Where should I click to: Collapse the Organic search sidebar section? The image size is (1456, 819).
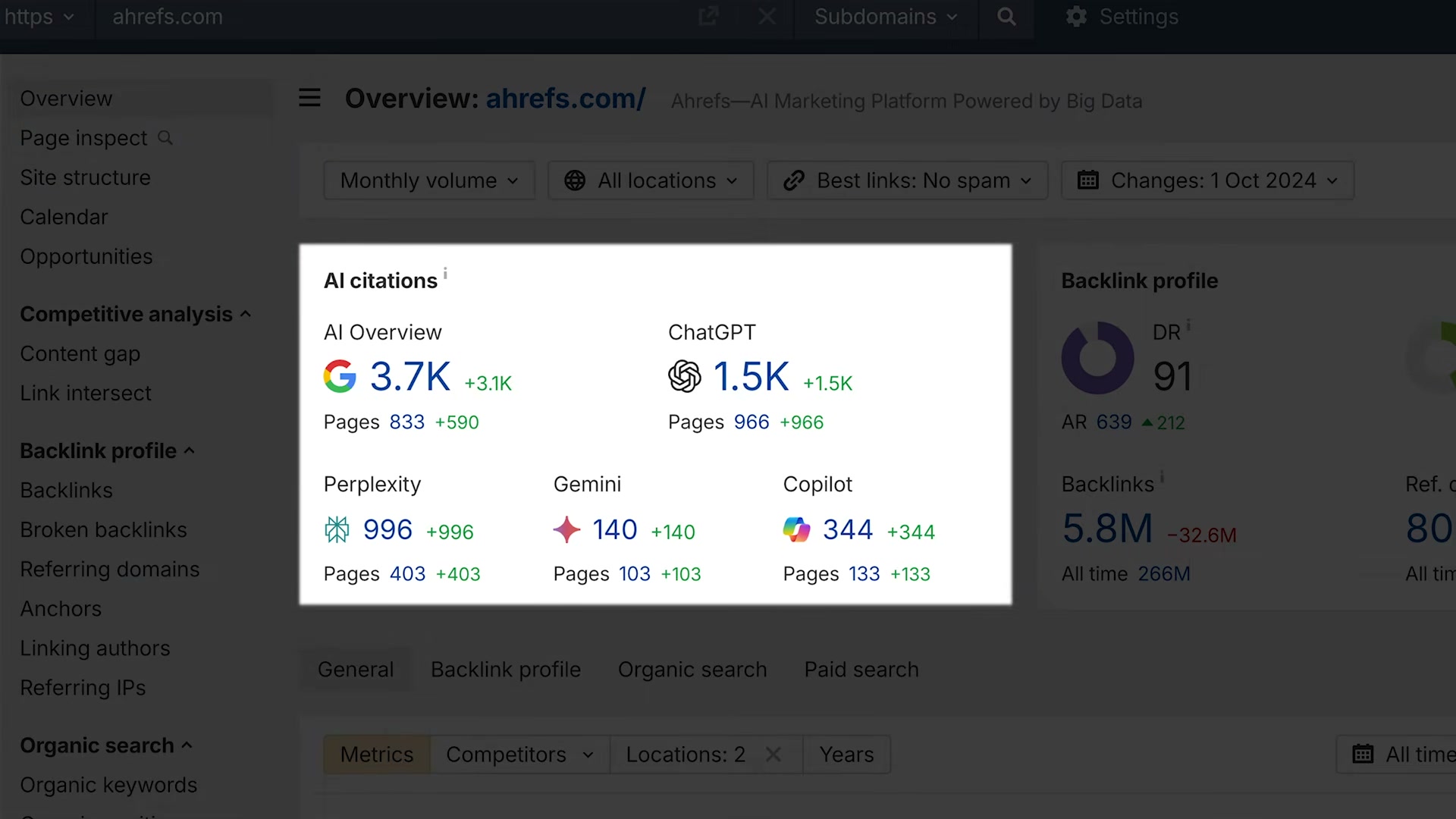106,745
